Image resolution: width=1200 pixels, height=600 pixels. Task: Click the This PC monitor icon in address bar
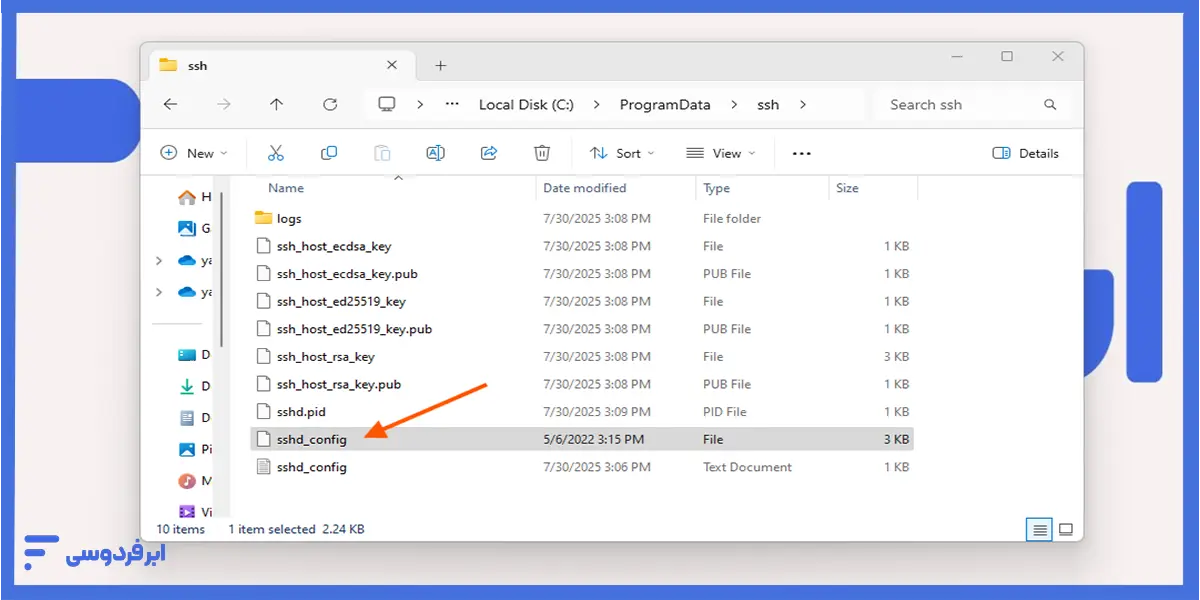click(x=387, y=104)
